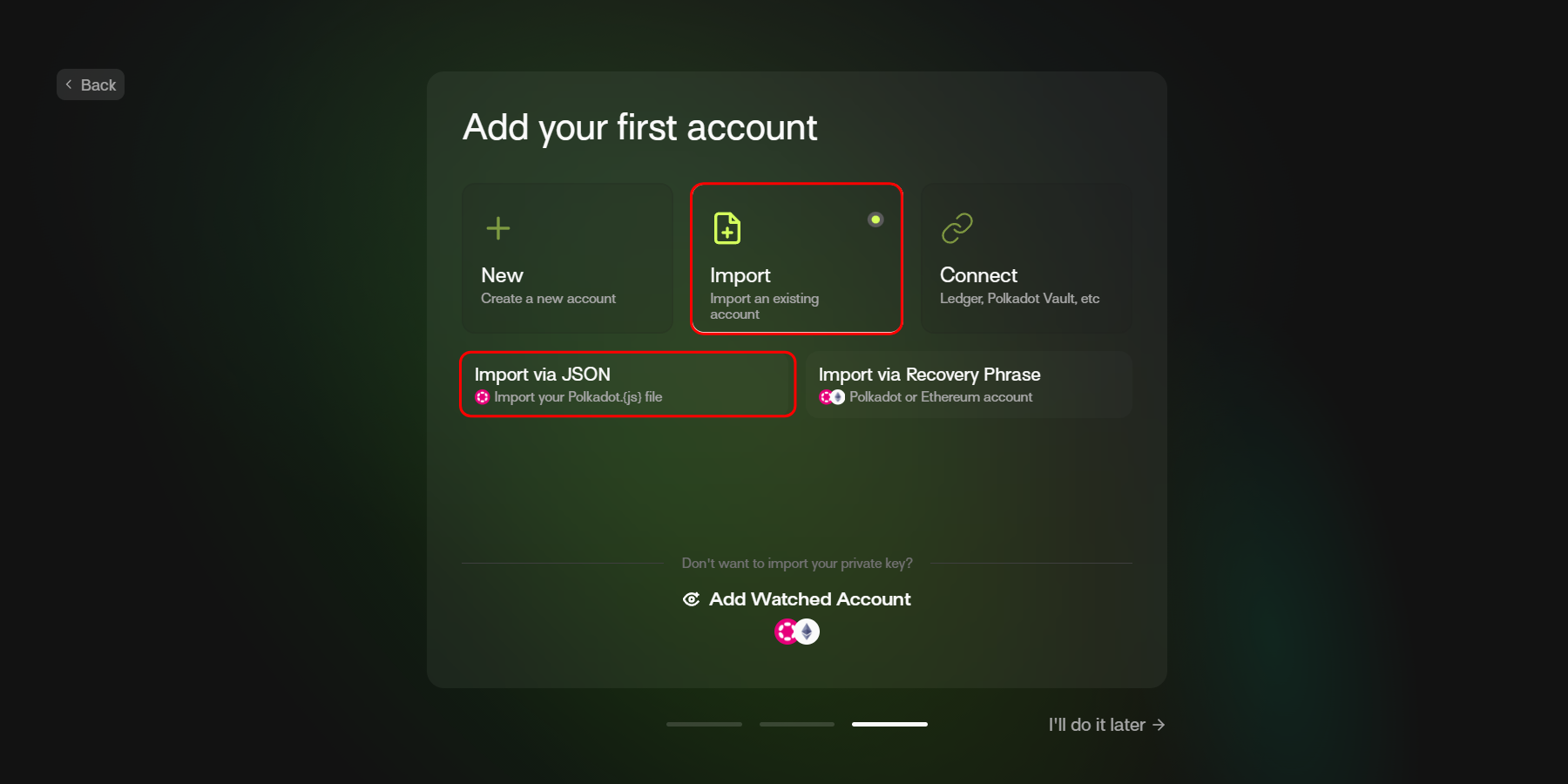Click Polkadot/Ethereum icons beside Recovery Phrase subtitle

(x=832, y=397)
